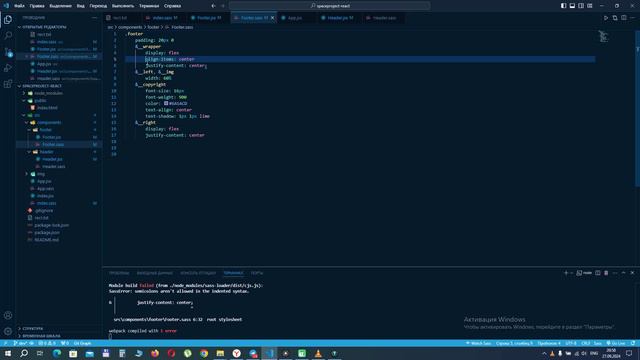Add a new terminal with plus icon
This screenshot has height=360, width=640.
(566, 273)
